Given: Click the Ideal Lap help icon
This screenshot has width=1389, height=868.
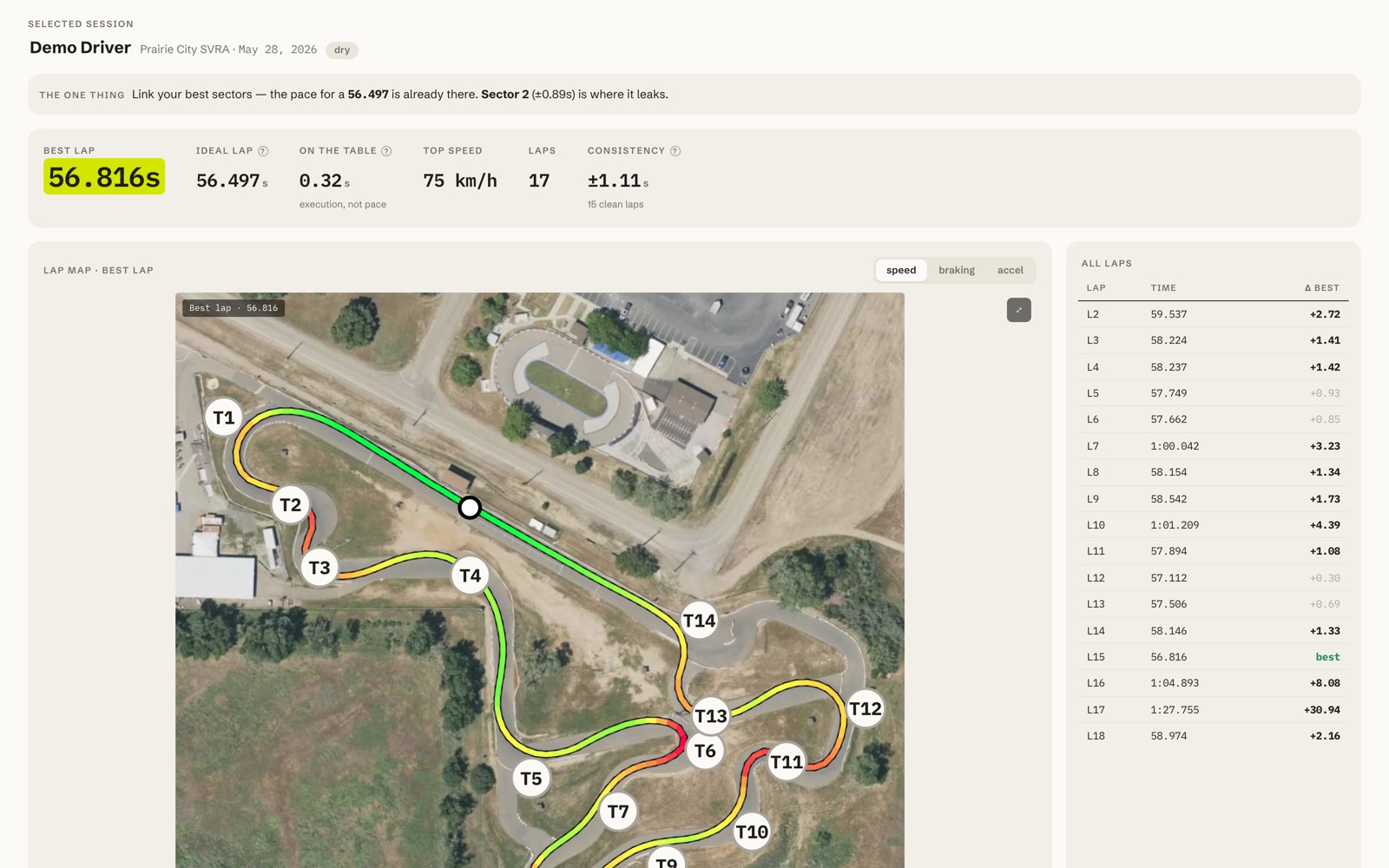Looking at the screenshot, I should [263, 151].
